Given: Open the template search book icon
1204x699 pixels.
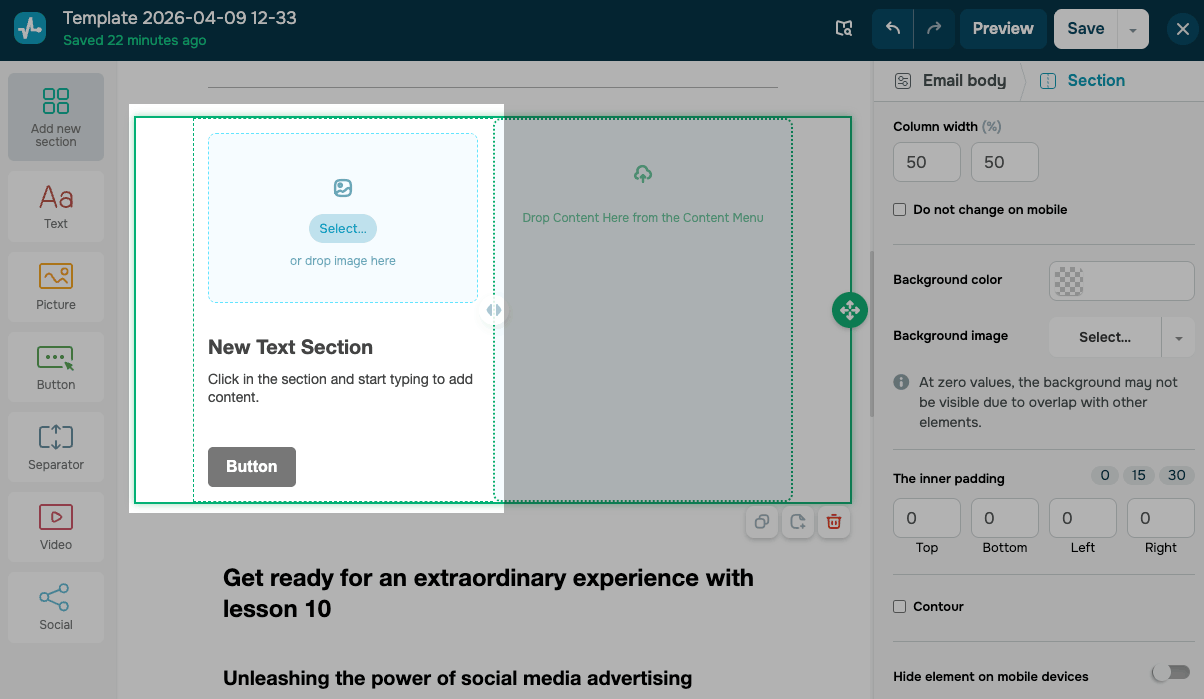Looking at the screenshot, I should click(844, 29).
